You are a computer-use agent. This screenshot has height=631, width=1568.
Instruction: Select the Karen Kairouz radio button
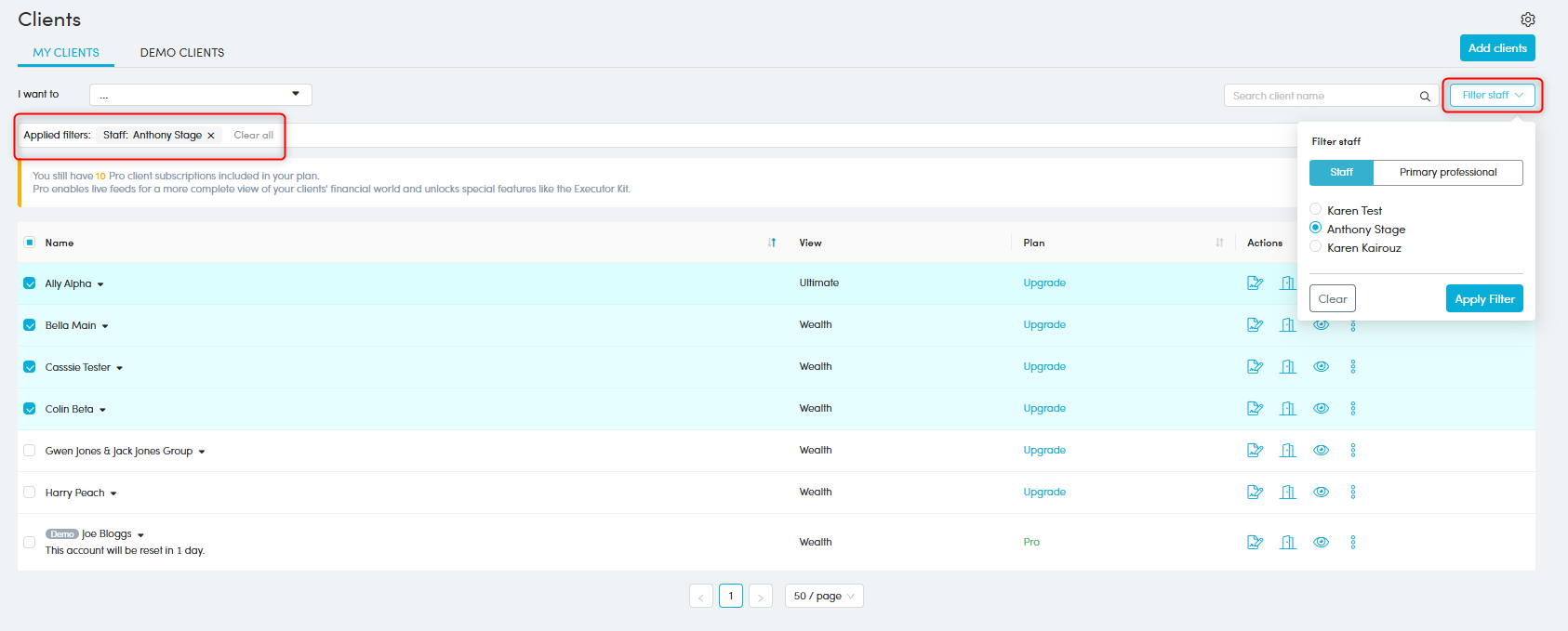point(1315,247)
